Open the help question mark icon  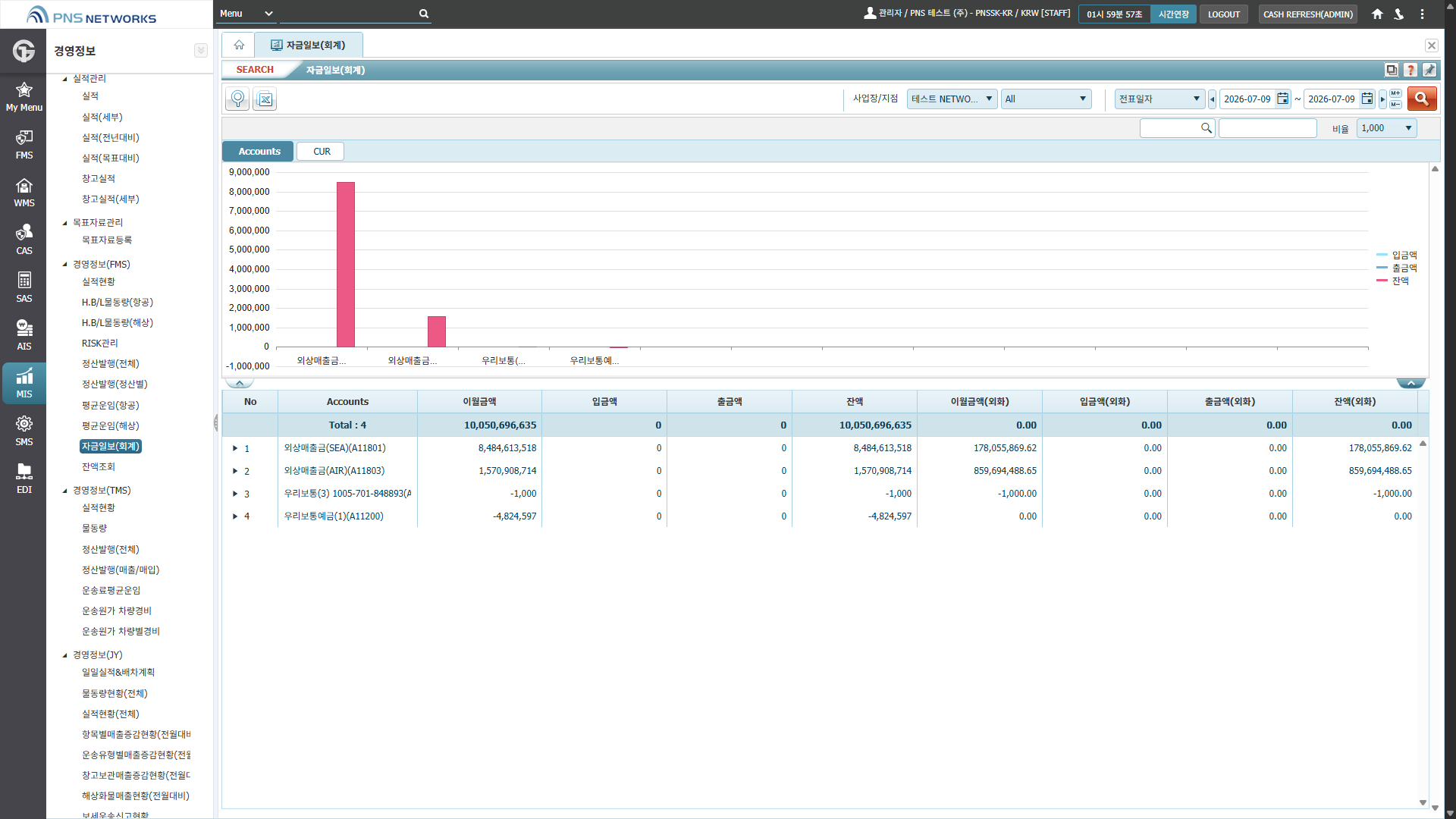click(1410, 70)
